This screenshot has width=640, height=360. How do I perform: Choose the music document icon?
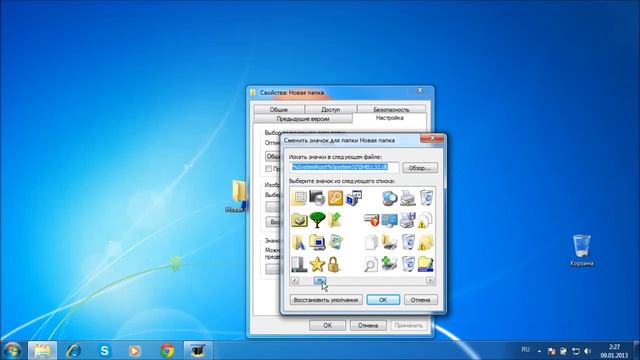(335, 242)
